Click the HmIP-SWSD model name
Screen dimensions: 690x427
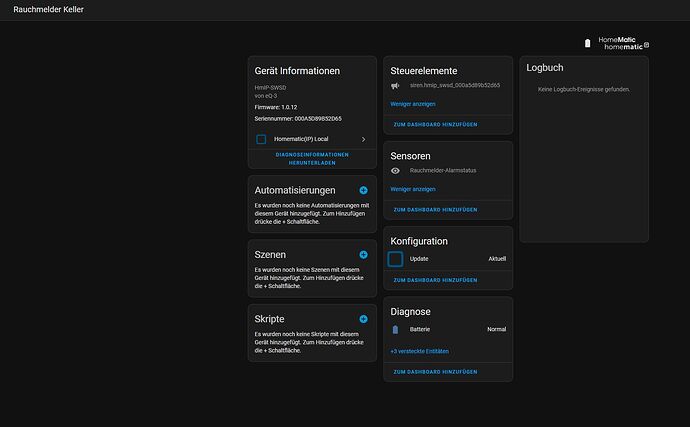pyautogui.click(x=270, y=88)
